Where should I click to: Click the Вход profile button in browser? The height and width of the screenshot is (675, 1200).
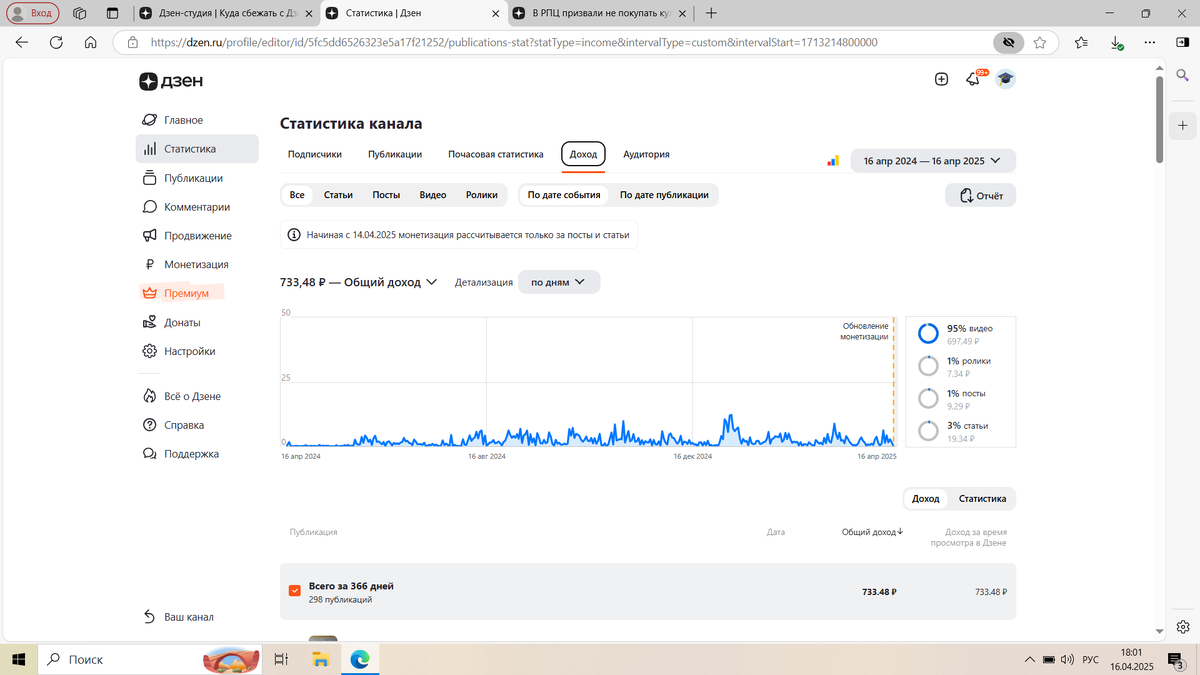33,13
